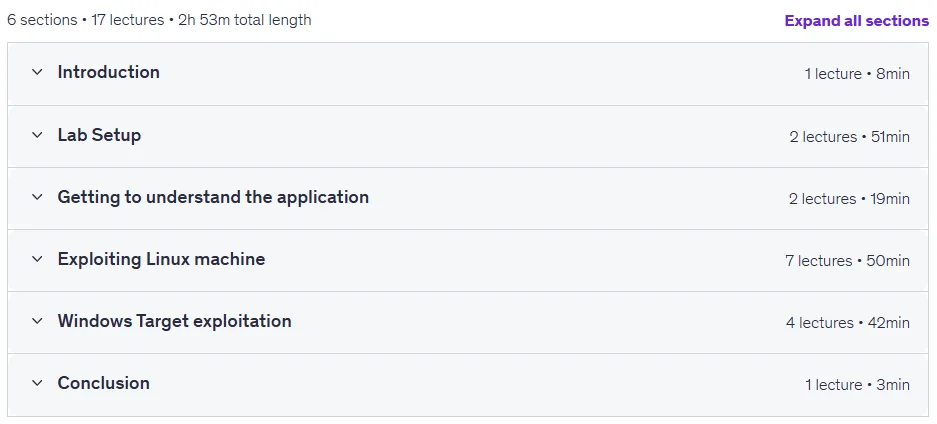Click the chevron beside Windows Target exploitation
Screen dimensions: 937x424
(37, 321)
